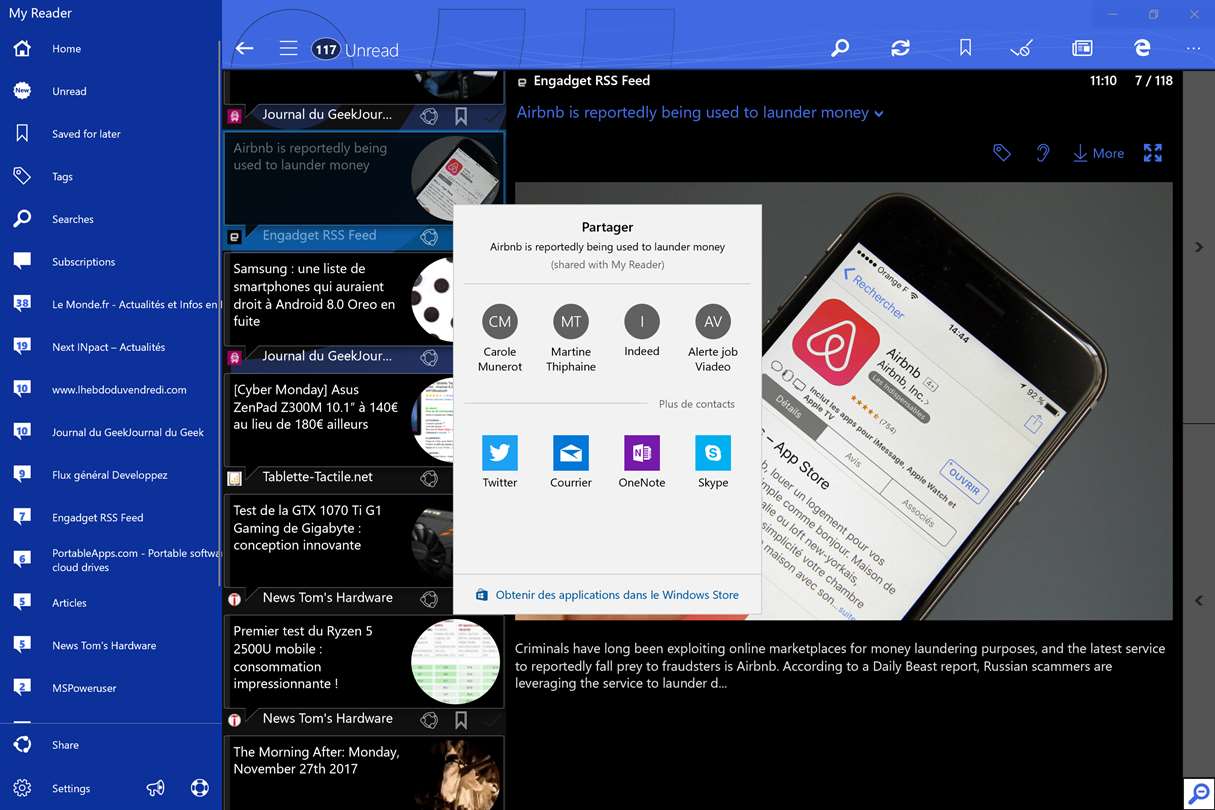Tag the article with the tag icon
The image size is (1215, 810).
1001,153
